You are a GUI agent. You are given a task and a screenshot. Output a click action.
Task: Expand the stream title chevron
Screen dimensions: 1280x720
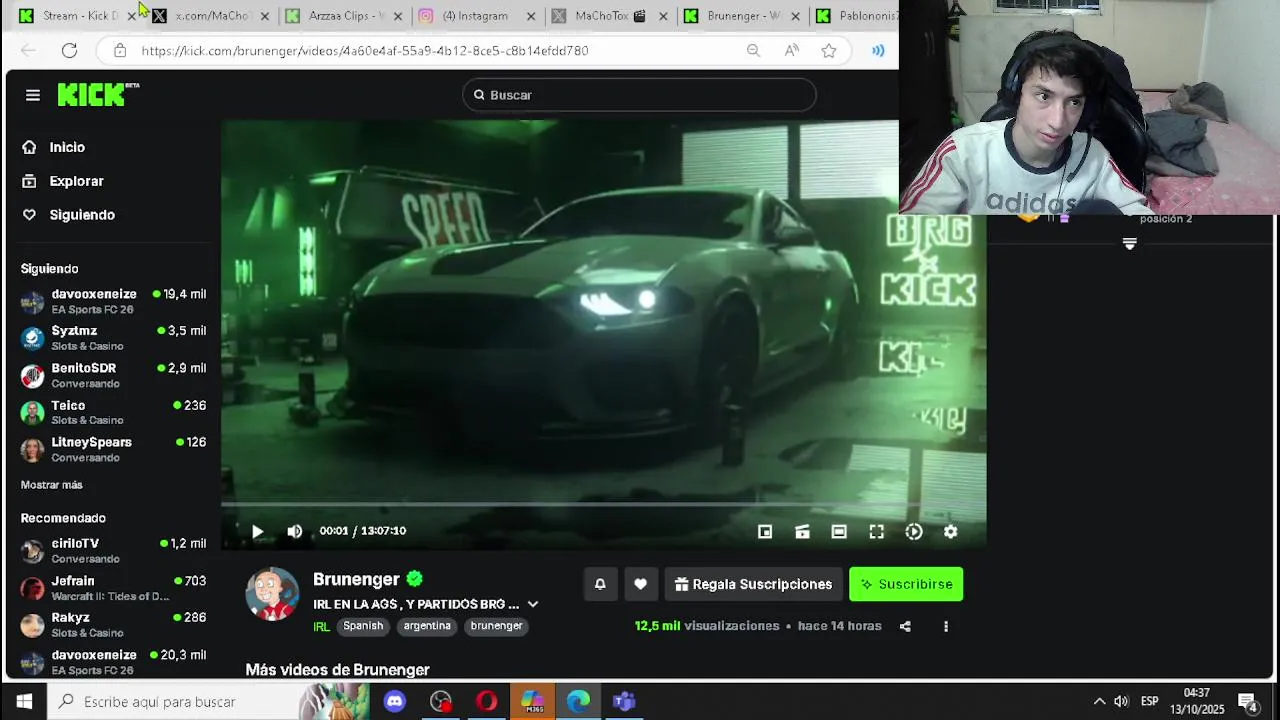pos(533,604)
